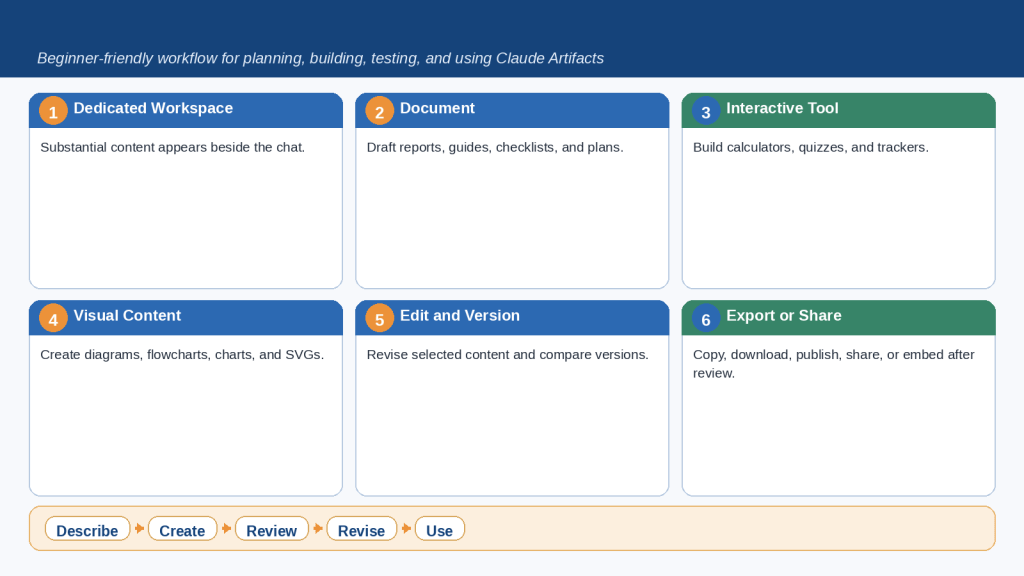
Task: Click the number 5 badge on Edit and Version
Action: pos(379,318)
